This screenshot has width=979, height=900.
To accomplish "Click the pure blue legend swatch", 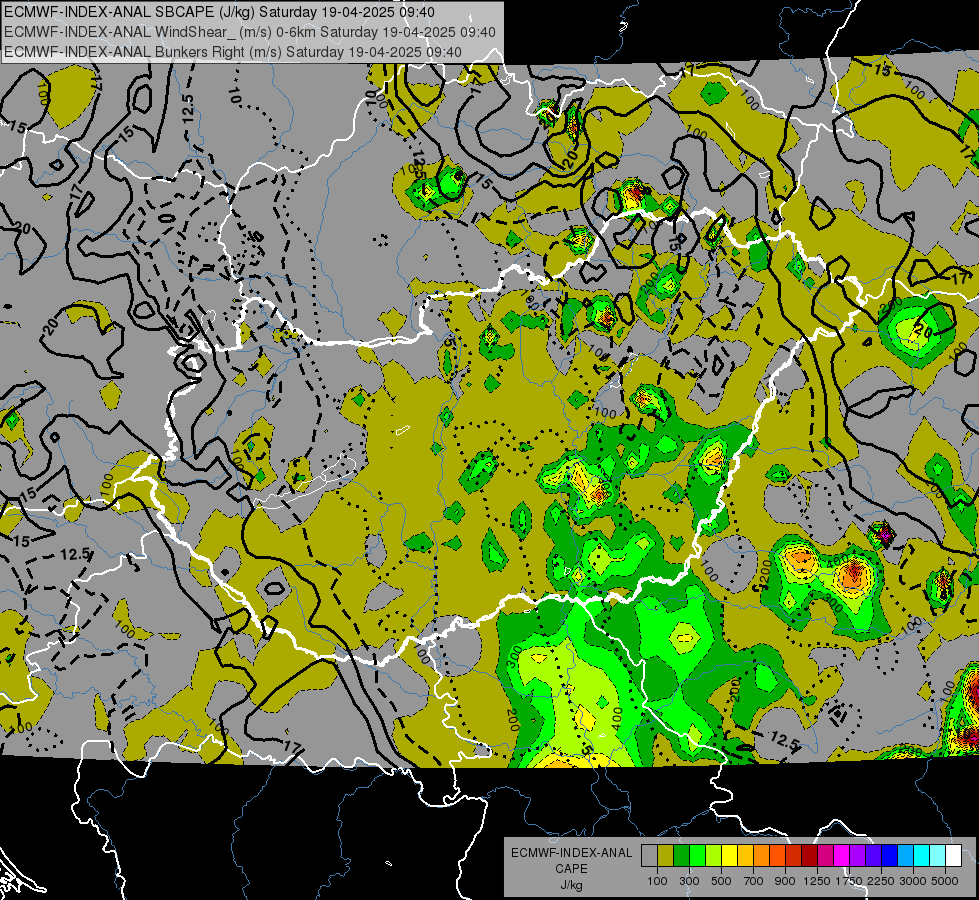I will point(890,856).
